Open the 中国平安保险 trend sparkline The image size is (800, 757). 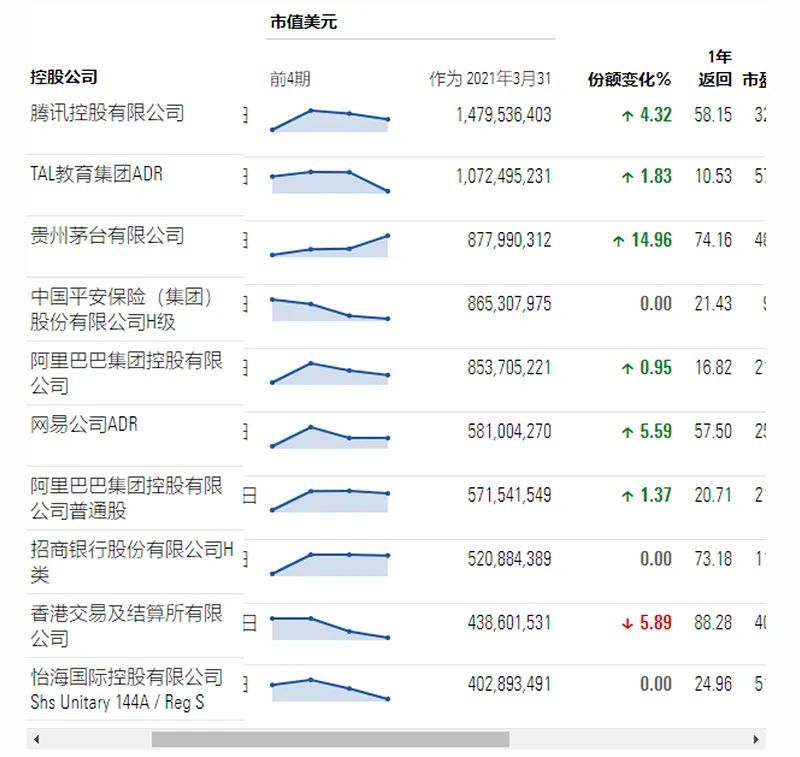[x=330, y=309]
